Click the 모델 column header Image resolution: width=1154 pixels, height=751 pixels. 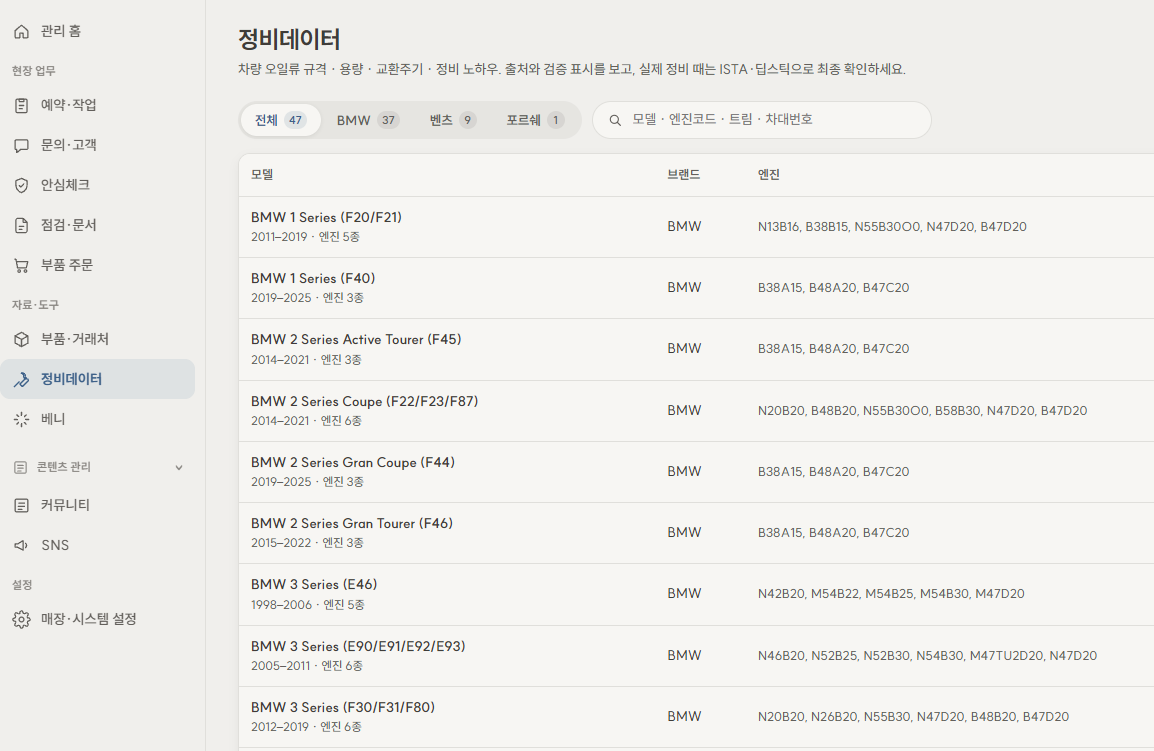pyautogui.click(x=262, y=174)
